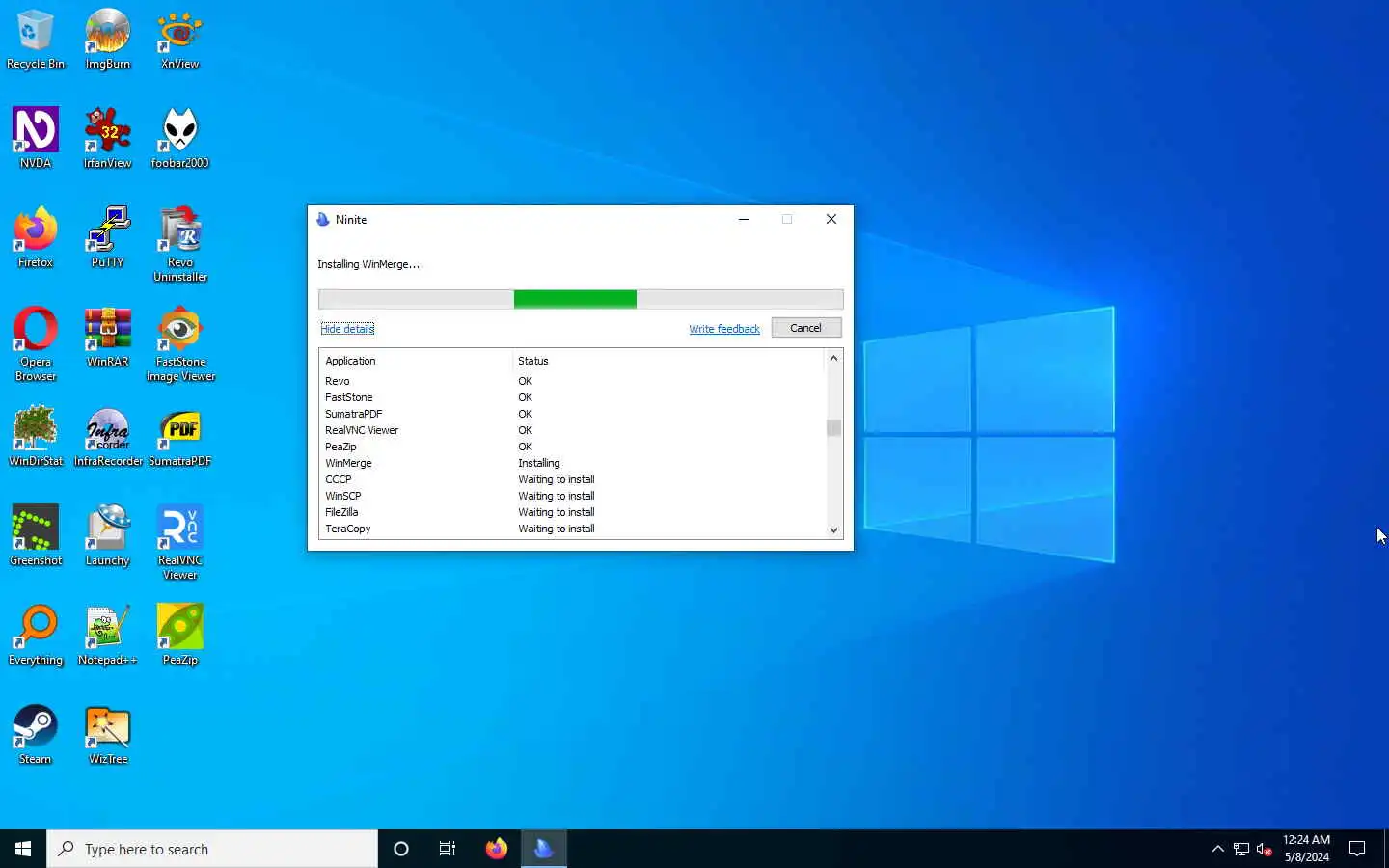Click the WinDirStat desktop icon
The height and width of the screenshot is (868, 1389).
point(36,437)
